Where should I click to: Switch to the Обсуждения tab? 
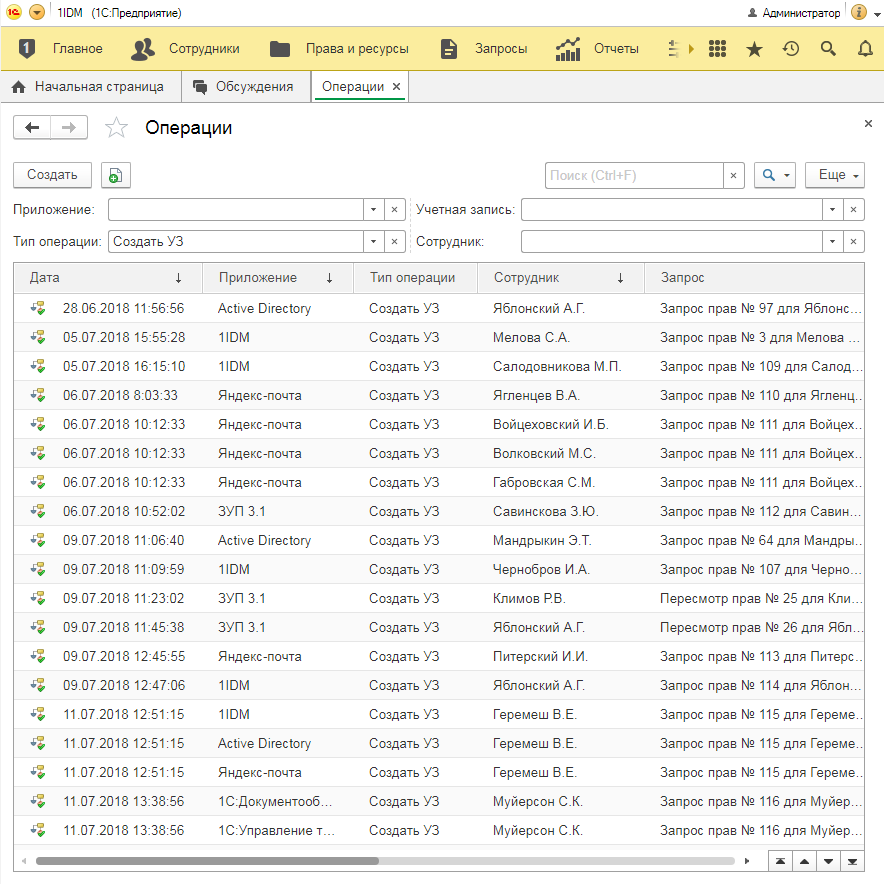click(244, 87)
